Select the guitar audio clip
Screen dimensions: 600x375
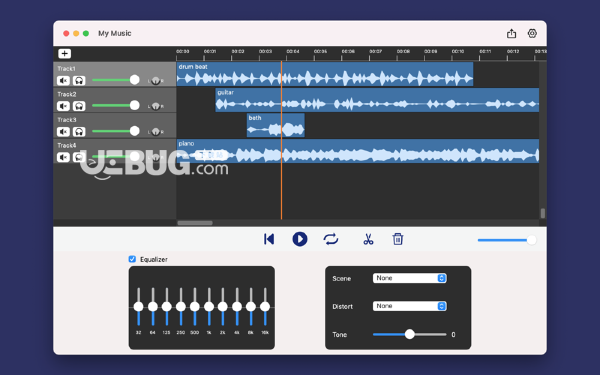point(377,100)
